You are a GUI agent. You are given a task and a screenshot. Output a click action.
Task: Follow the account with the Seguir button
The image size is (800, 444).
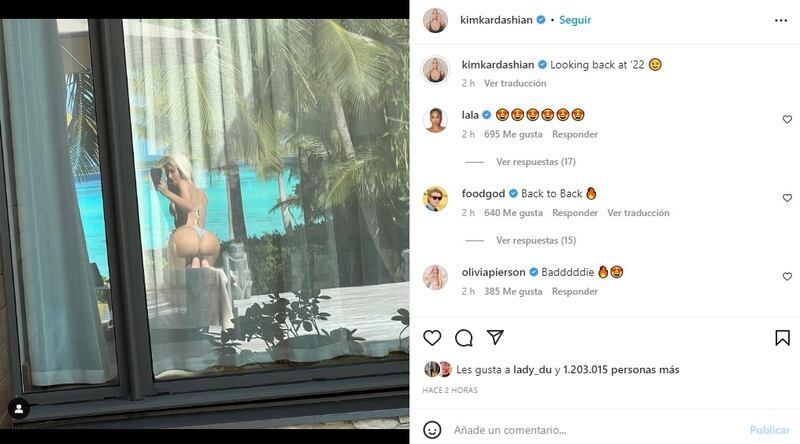575,20
